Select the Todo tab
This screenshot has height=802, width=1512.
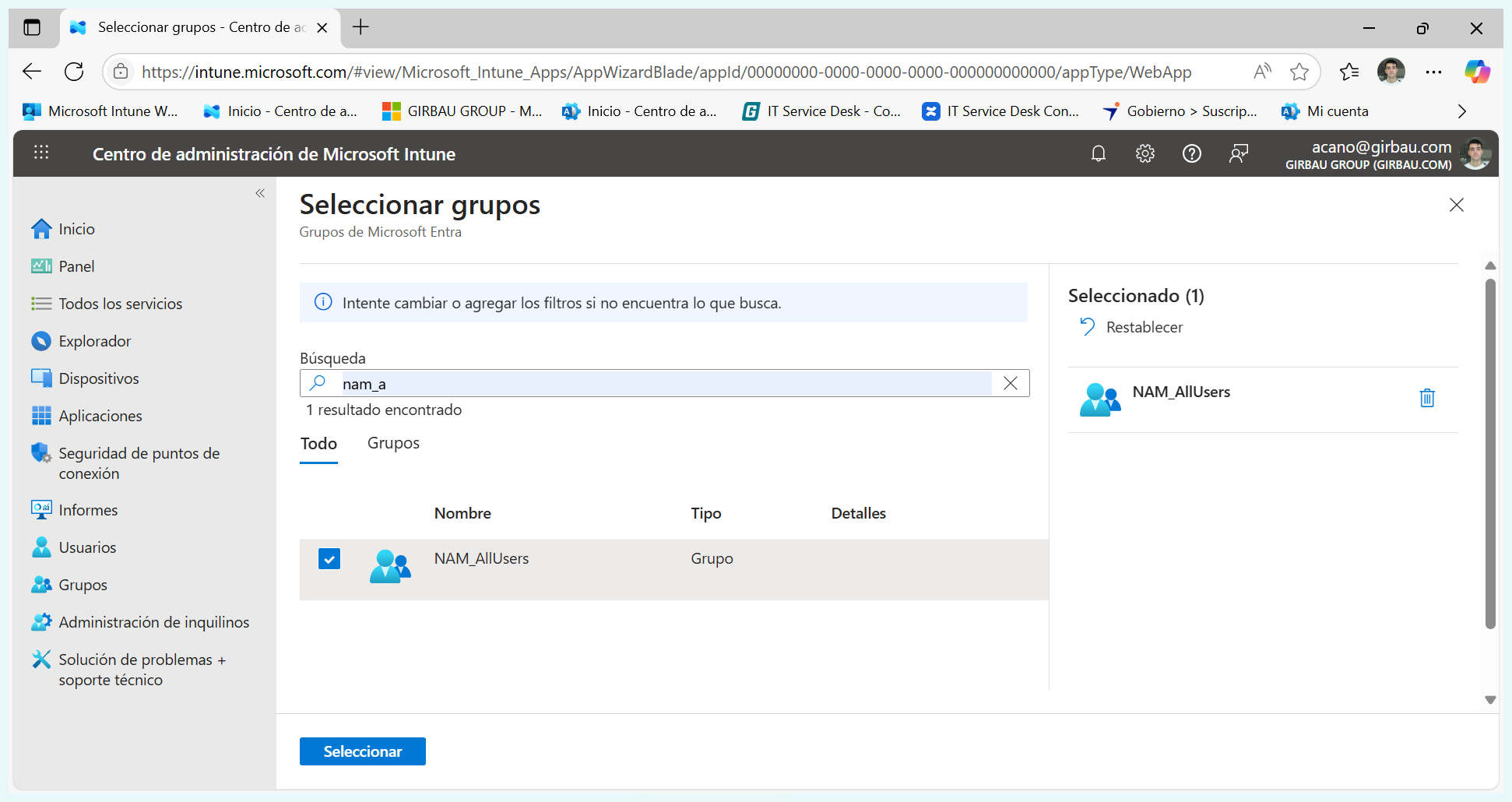318,444
